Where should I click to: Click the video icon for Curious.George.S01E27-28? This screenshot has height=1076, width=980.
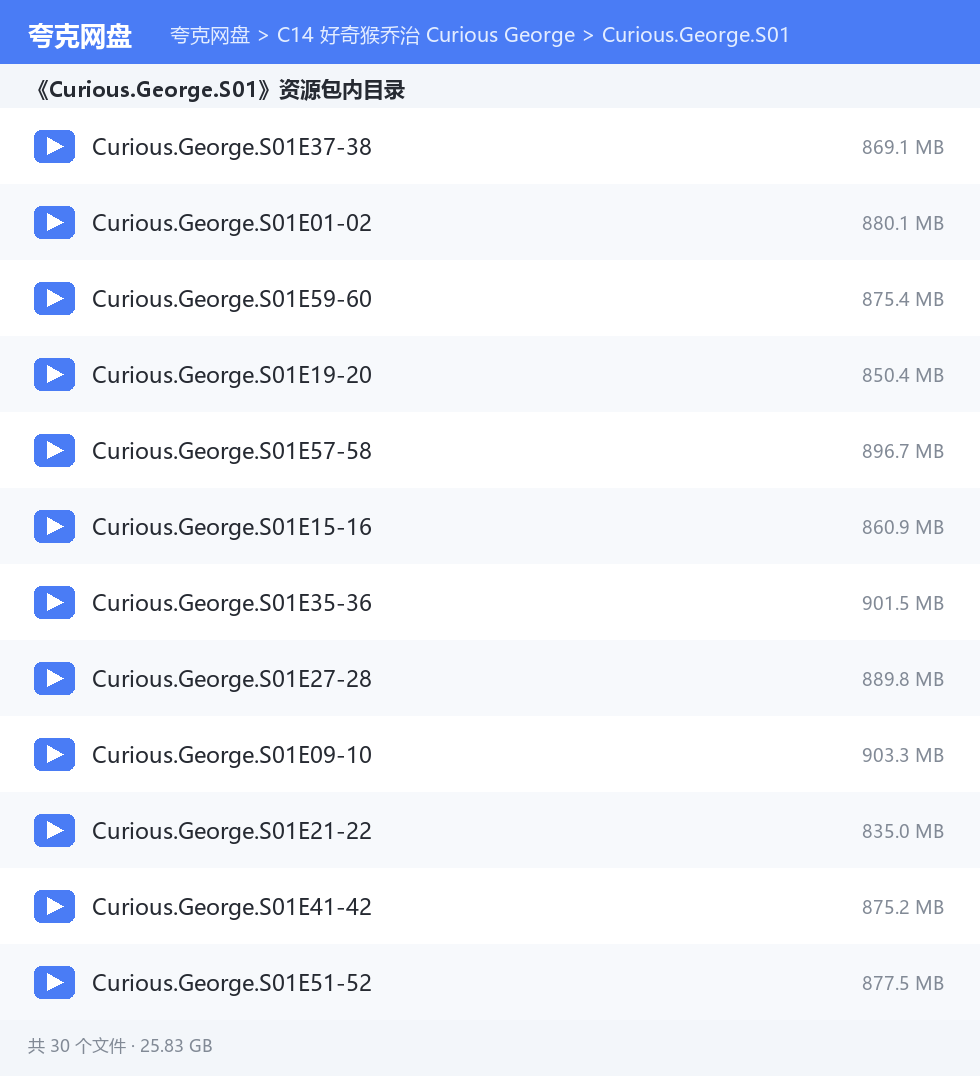click(x=54, y=679)
